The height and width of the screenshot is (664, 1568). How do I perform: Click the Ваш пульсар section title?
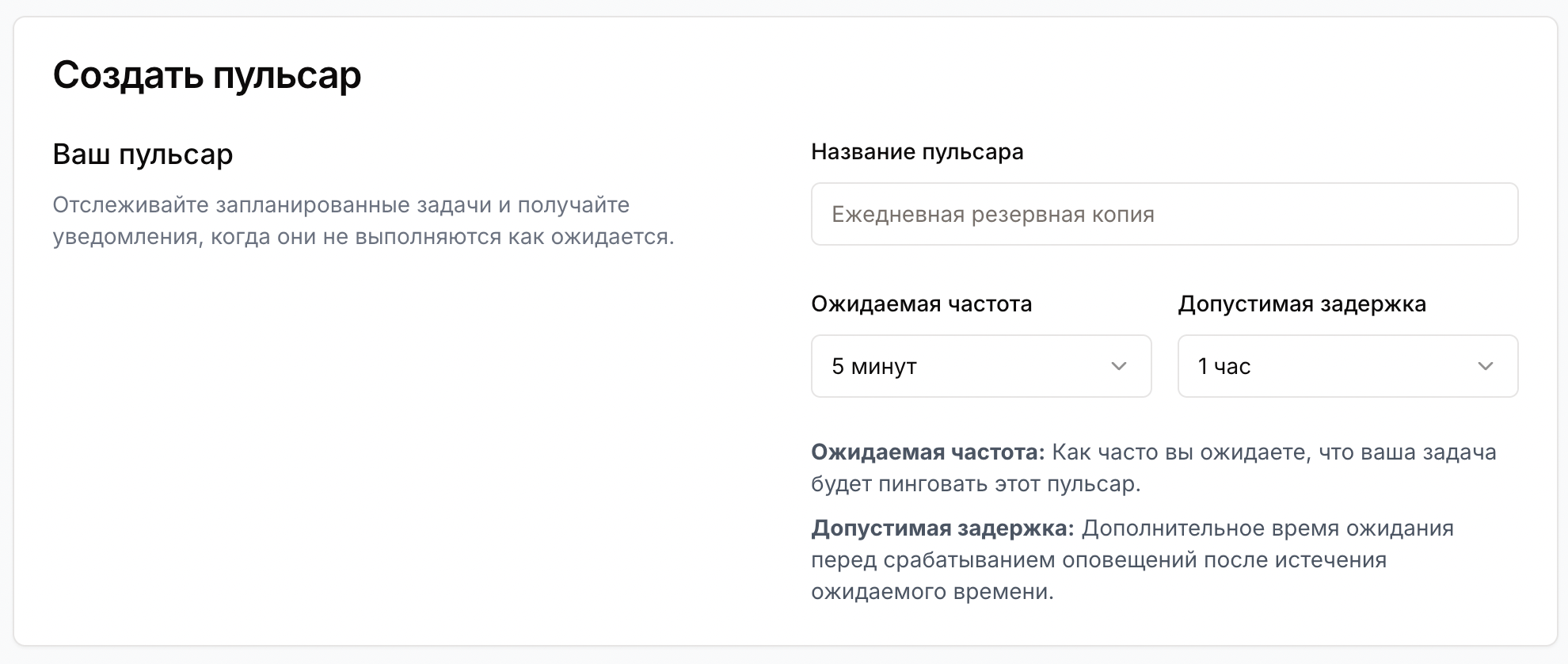pos(143,155)
